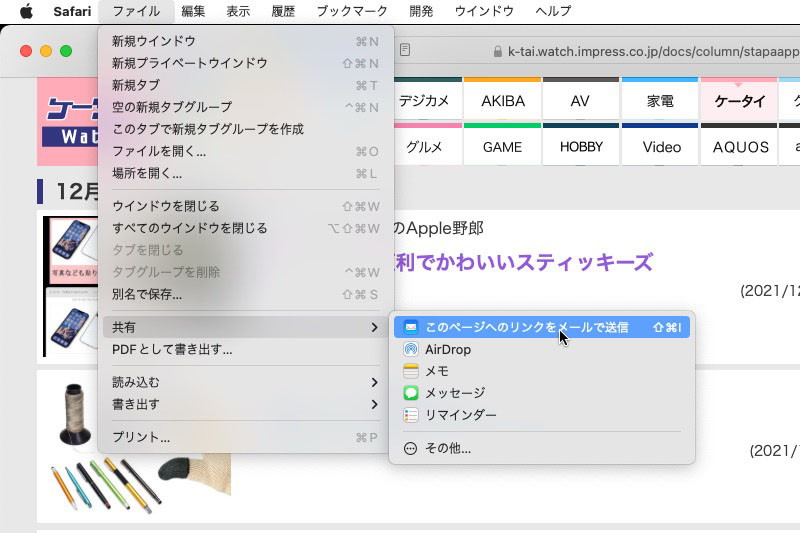The height and width of the screenshot is (533, 800).
Task: Choose 新規タブ
Action: pos(245,85)
